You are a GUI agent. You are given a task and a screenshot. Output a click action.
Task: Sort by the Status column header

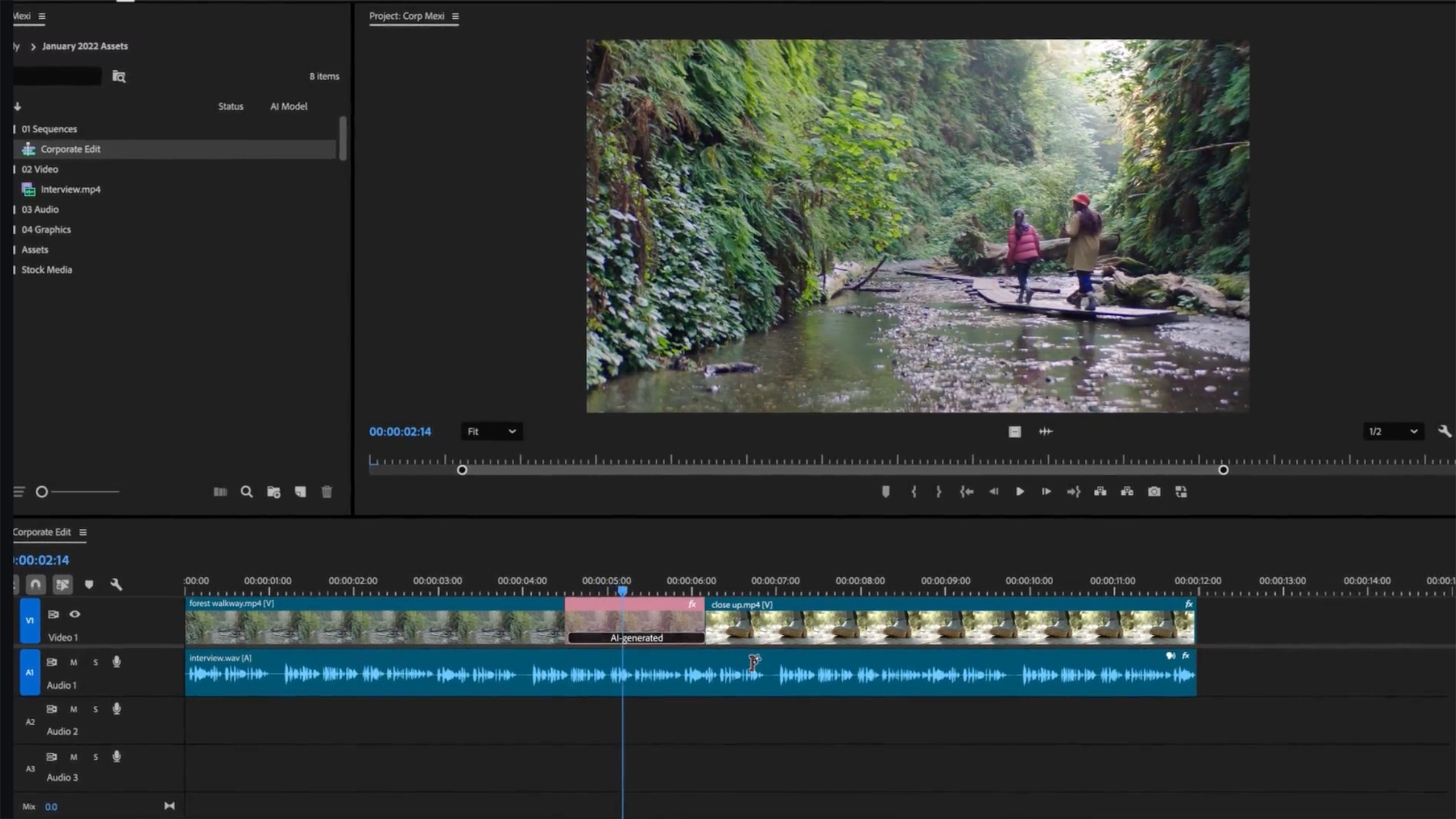tap(230, 106)
